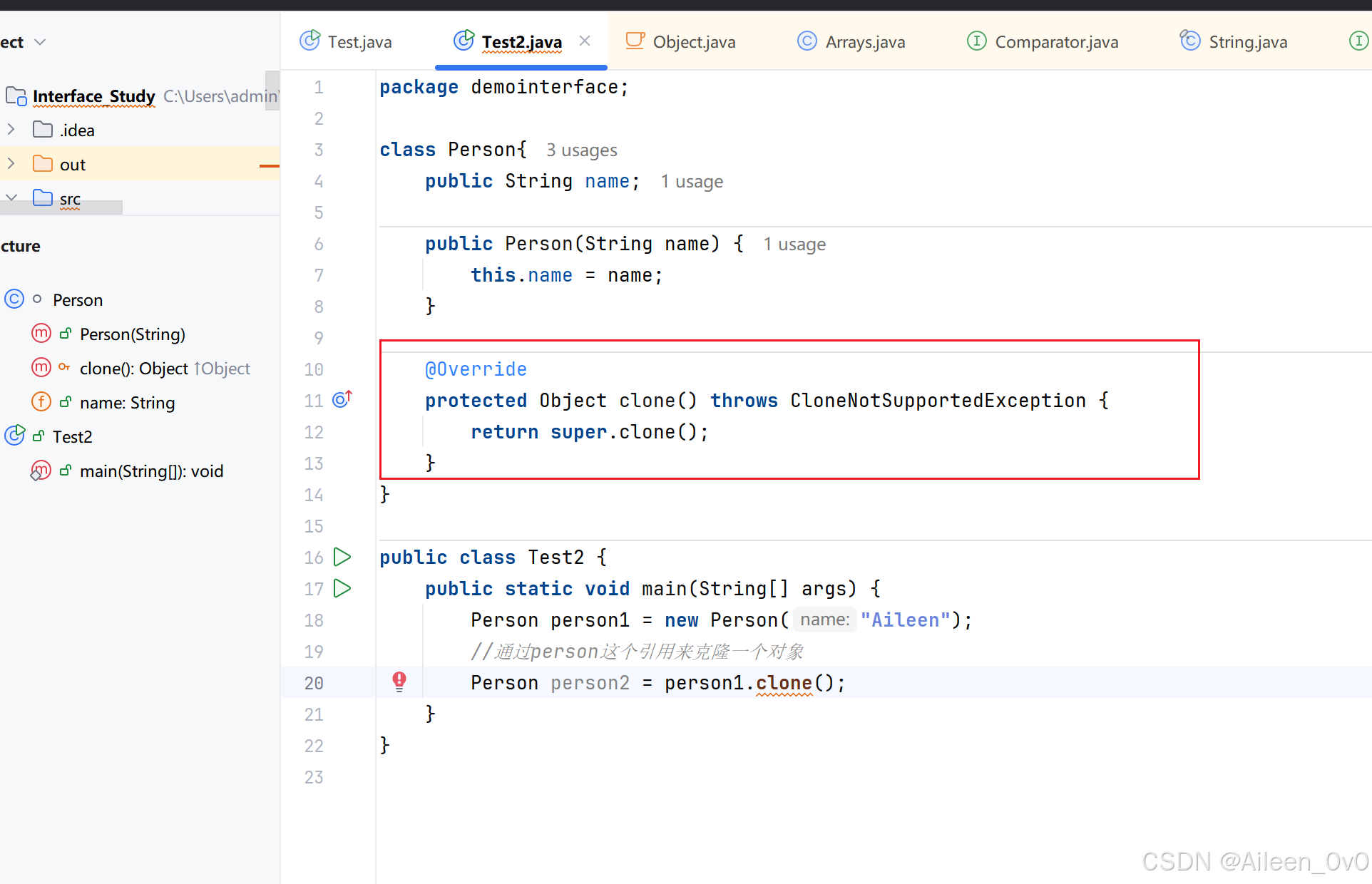This screenshot has height=884, width=1372.
Task: Click the @Override annotation
Action: (476, 369)
